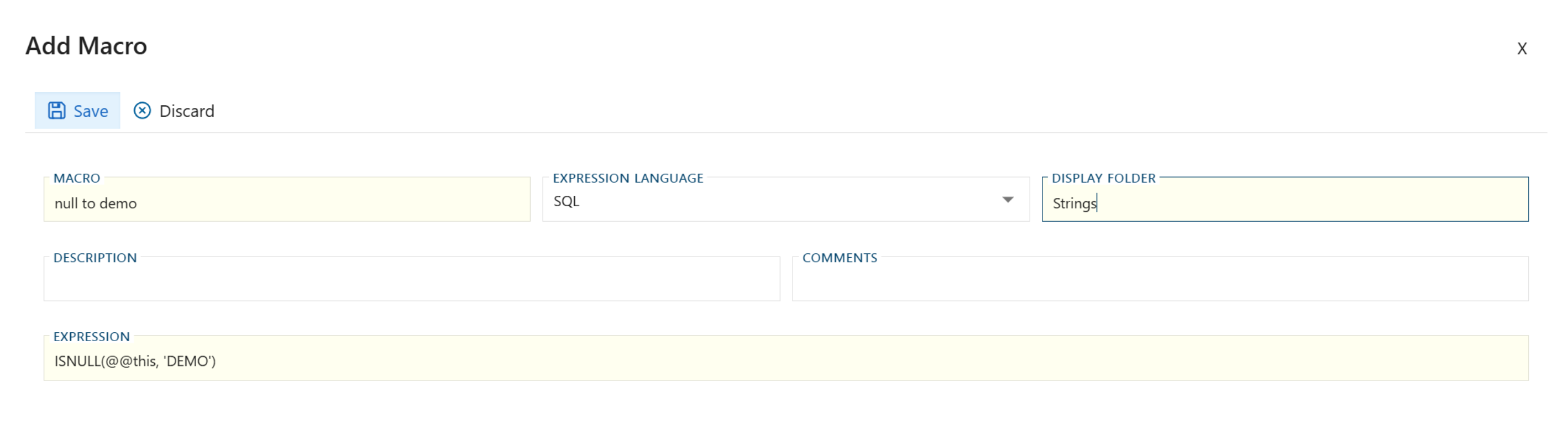Click the MACRO field label
The width and height of the screenshot is (1568, 428).
[x=77, y=178]
